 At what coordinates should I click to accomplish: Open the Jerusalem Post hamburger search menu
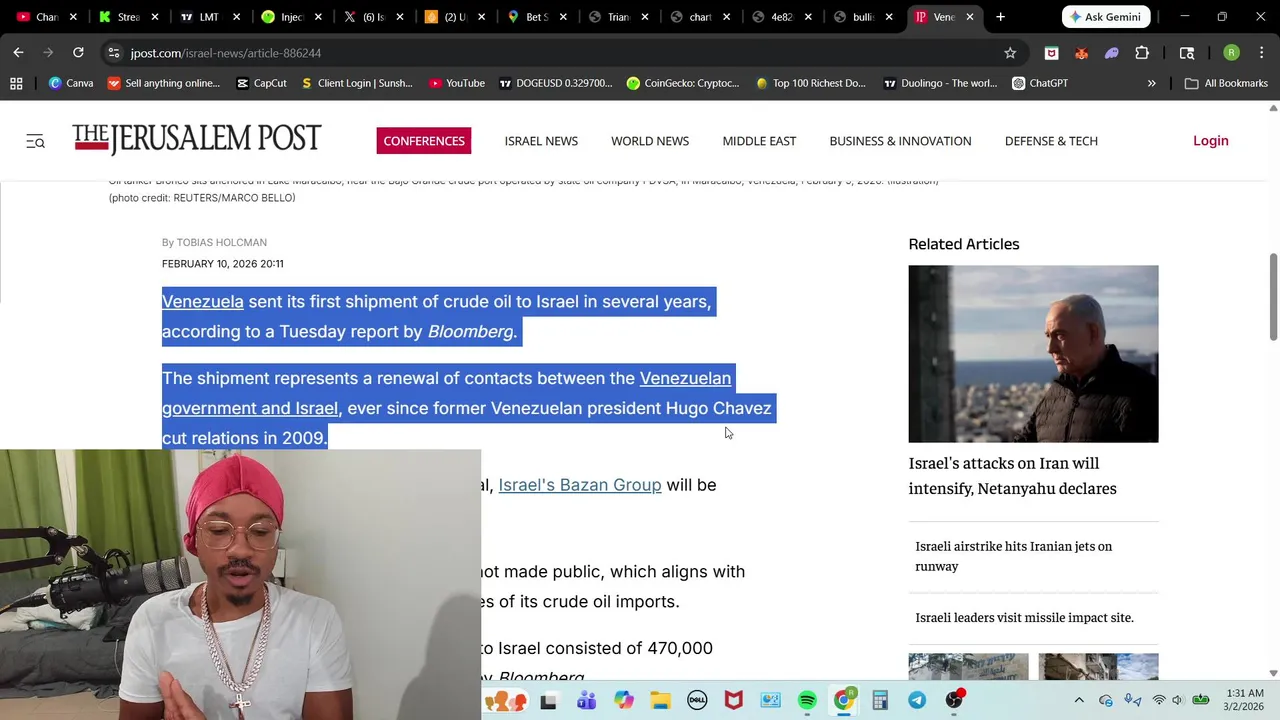pyautogui.click(x=36, y=141)
